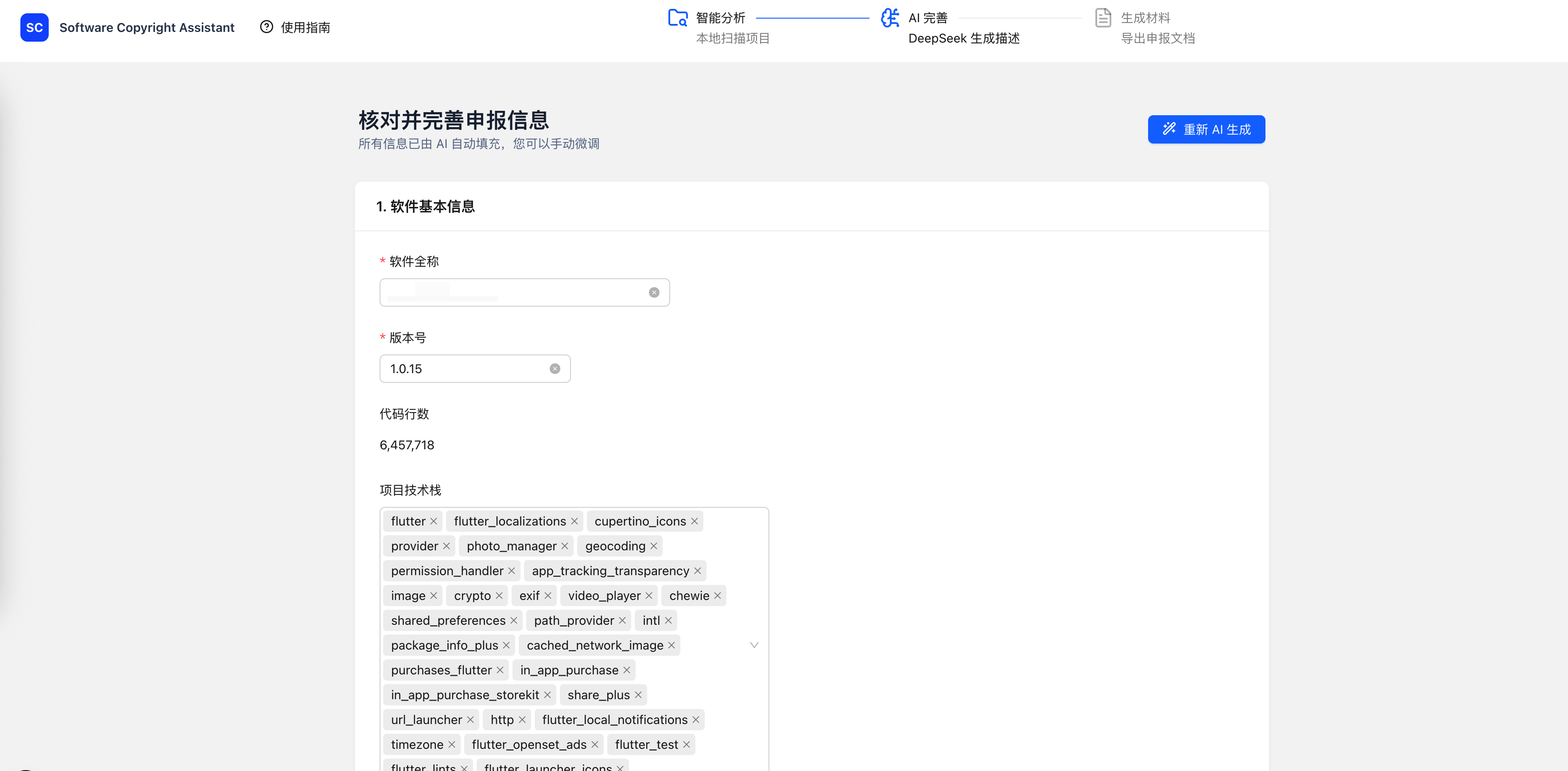
Task: Remove the chewie tag
Action: [718, 596]
